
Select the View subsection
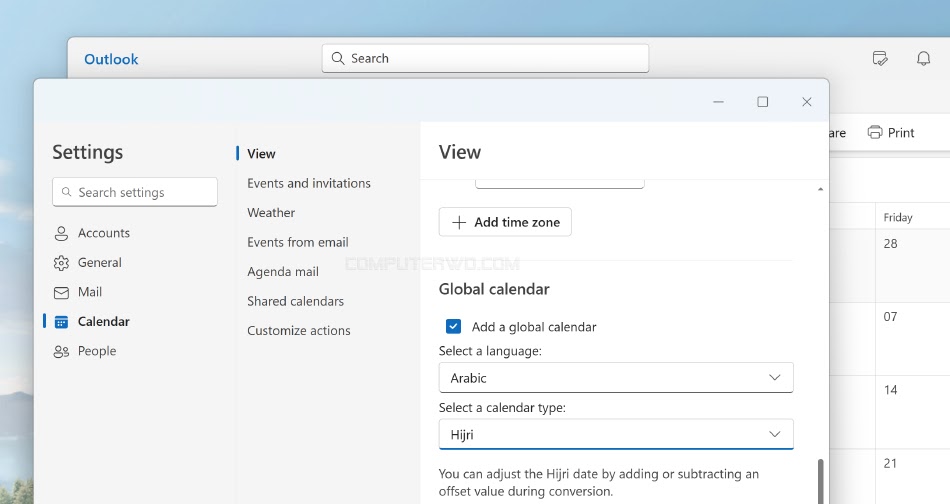[261, 154]
